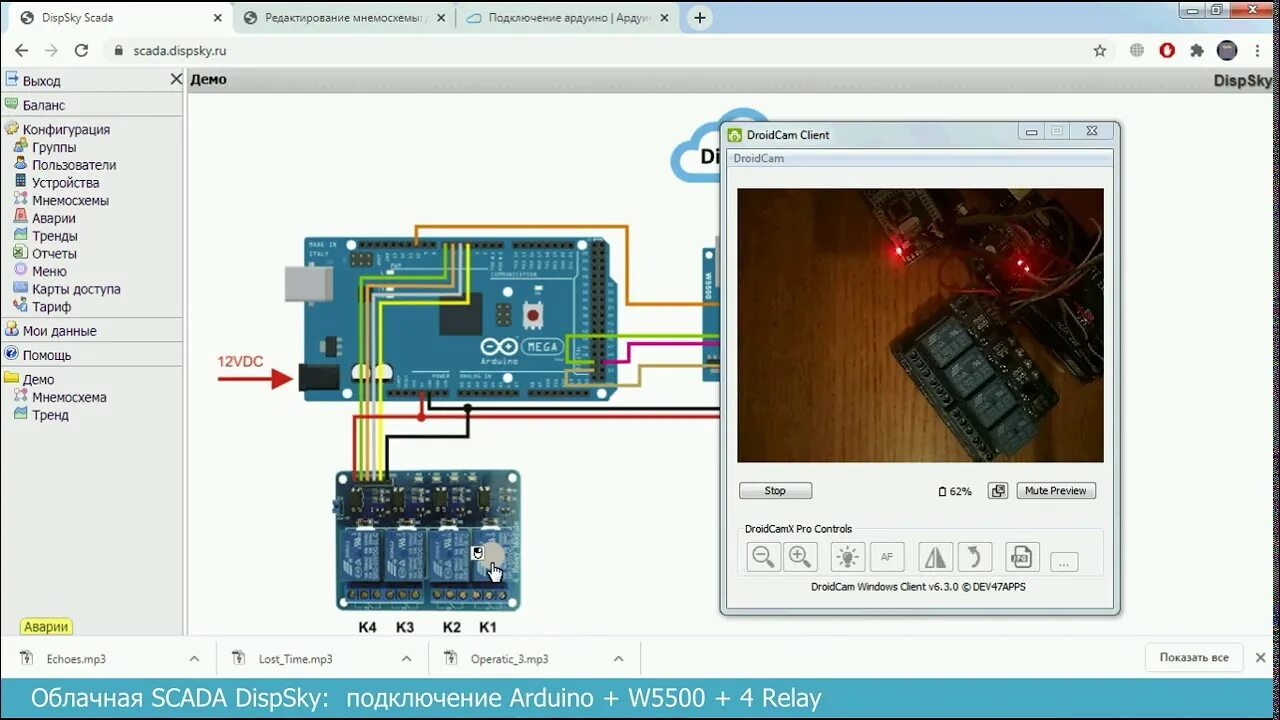Switch to the DispSky Scada browser tab
The height and width of the screenshot is (720, 1280).
coord(118,18)
